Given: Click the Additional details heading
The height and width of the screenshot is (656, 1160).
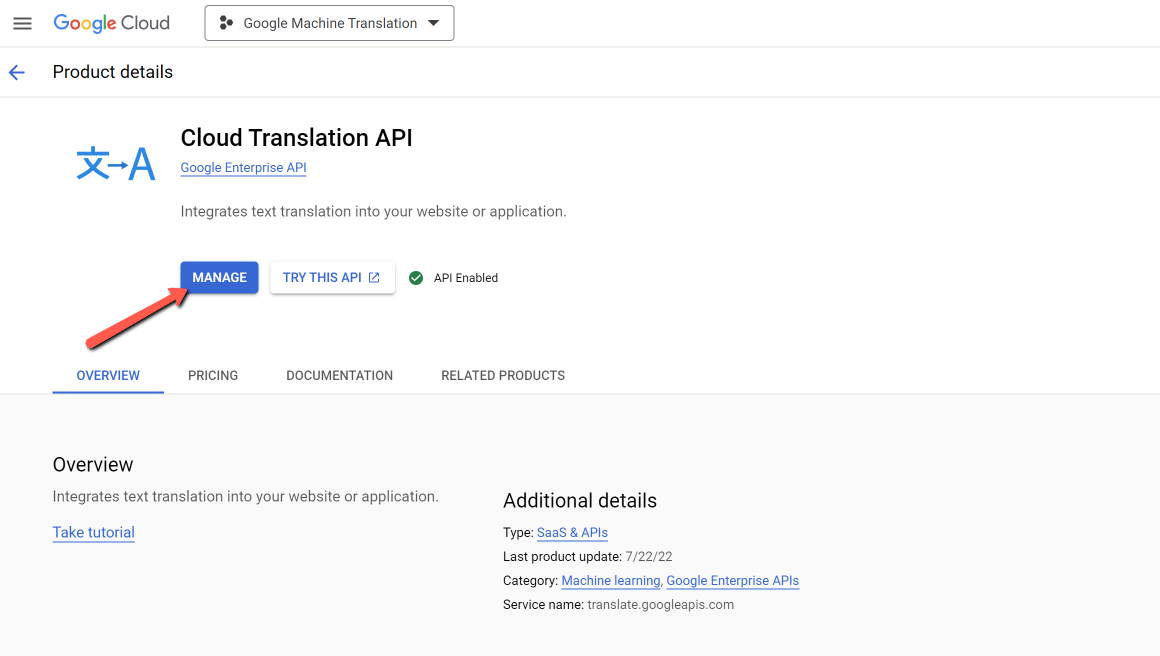Looking at the screenshot, I should (x=580, y=501).
